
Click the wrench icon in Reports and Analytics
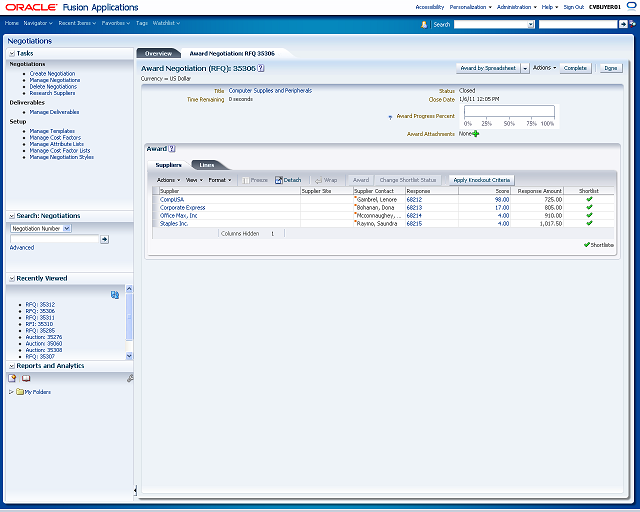click(x=130, y=378)
